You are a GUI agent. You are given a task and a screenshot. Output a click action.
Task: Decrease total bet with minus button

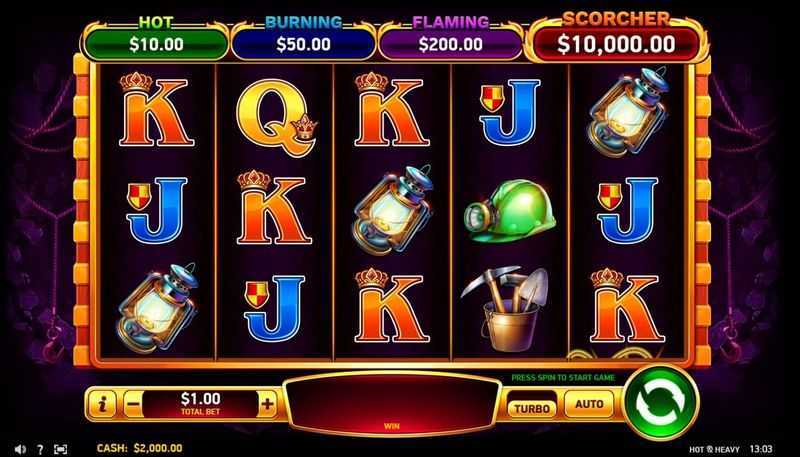pos(133,404)
